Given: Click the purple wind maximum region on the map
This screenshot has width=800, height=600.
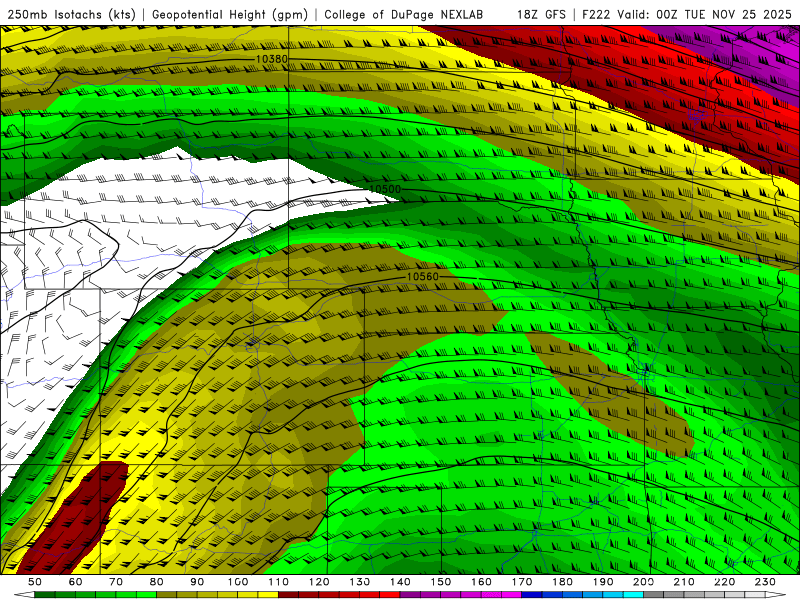Looking at the screenshot, I should point(745,54).
